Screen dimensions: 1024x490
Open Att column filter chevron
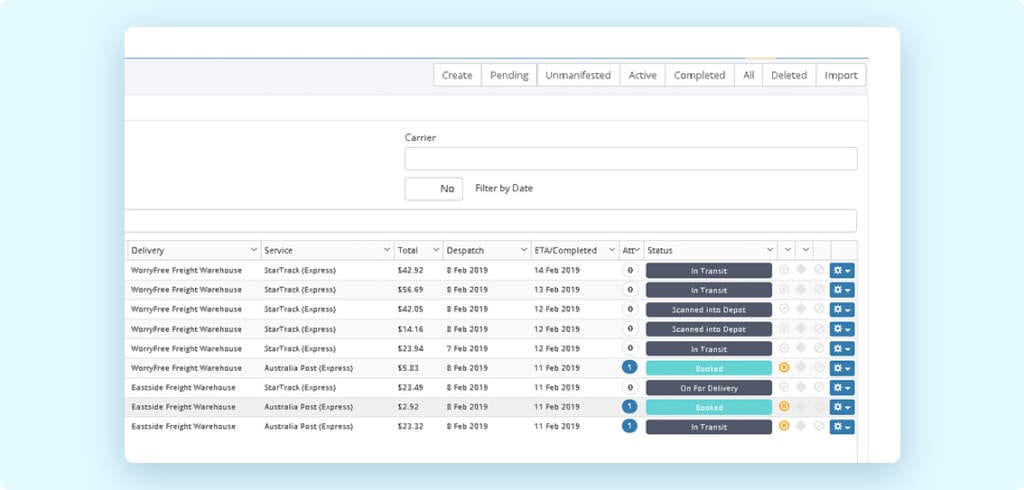tap(637, 250)
